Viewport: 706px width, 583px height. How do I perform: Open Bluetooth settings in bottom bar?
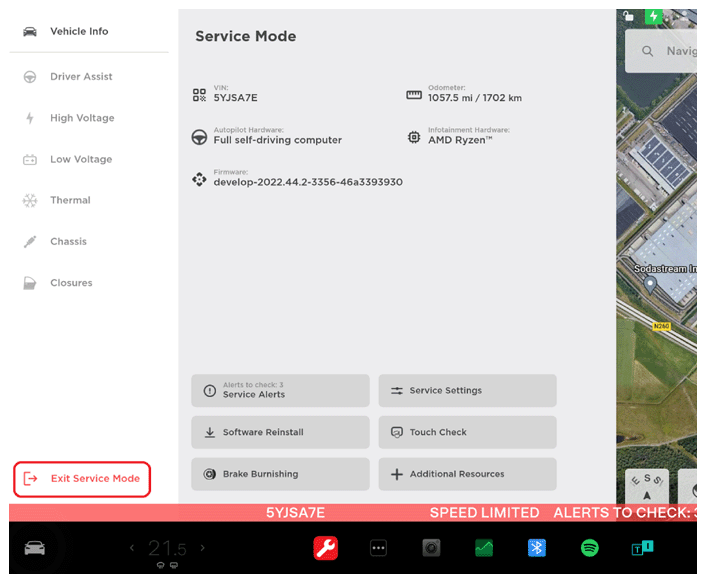(x=537, y=548)
